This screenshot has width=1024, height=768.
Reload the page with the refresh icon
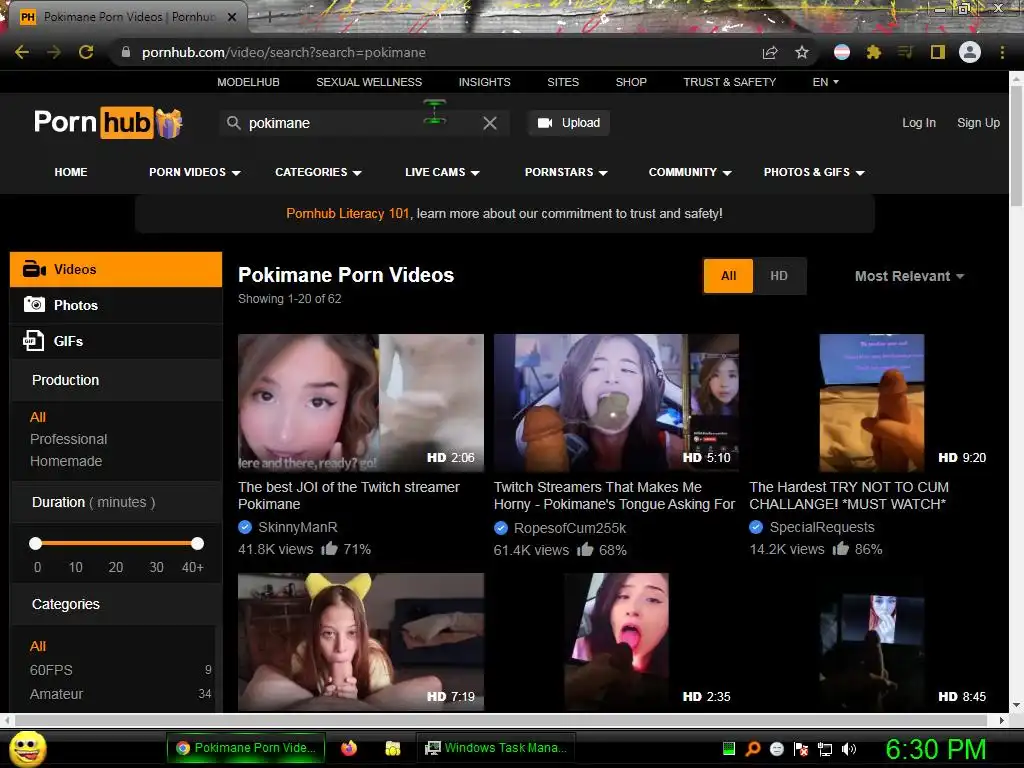86,52
